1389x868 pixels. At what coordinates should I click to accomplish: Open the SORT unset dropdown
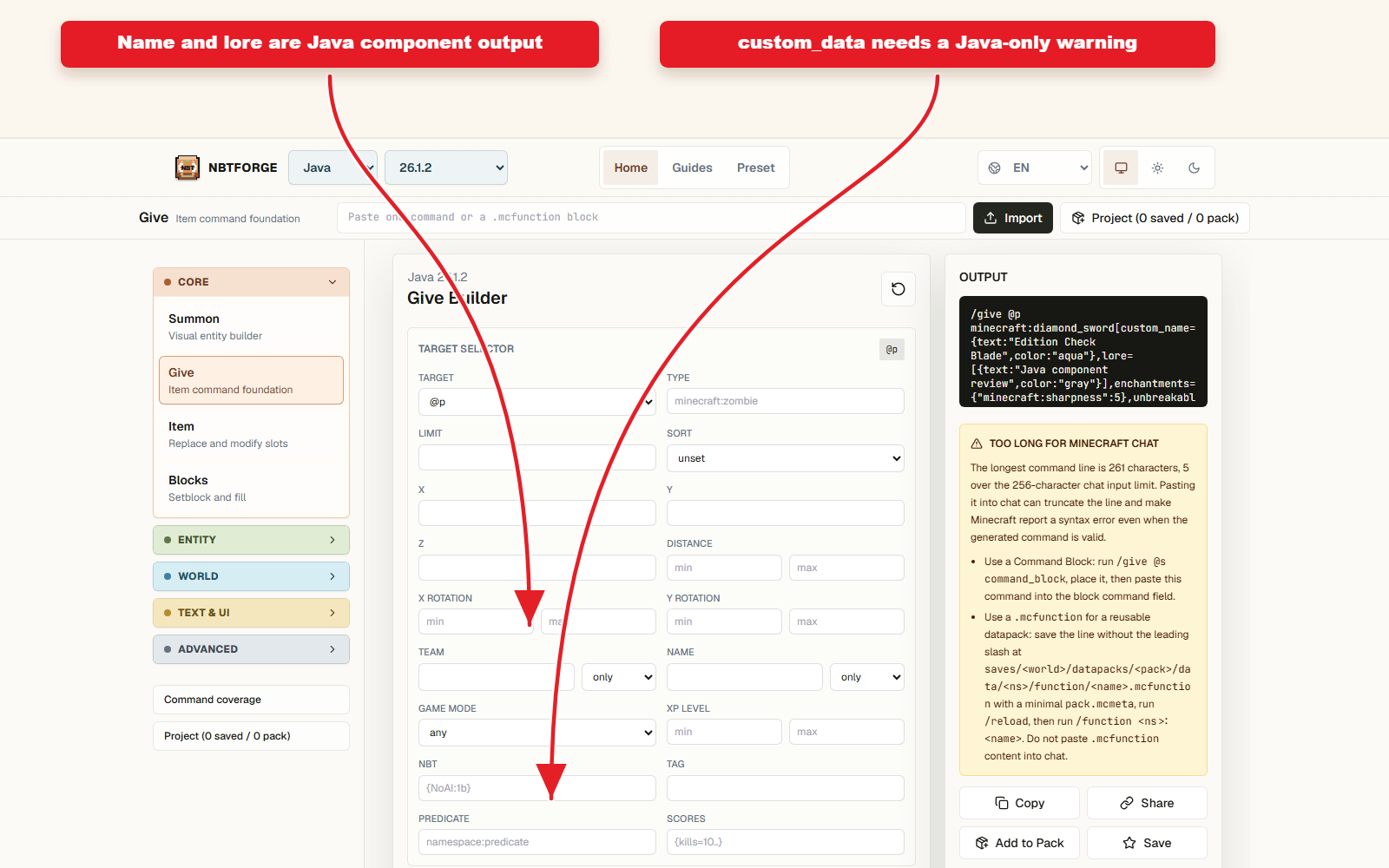click(x=786, y=458)
